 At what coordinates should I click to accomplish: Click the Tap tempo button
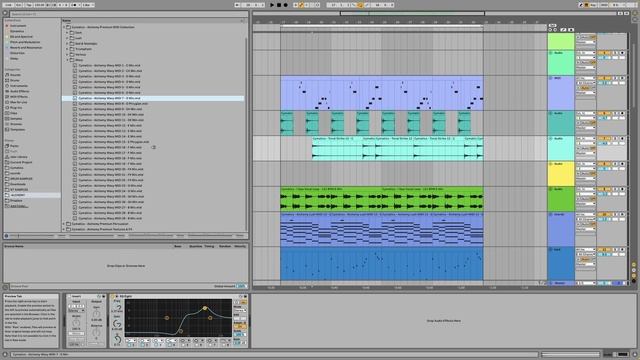pos(29,5)
